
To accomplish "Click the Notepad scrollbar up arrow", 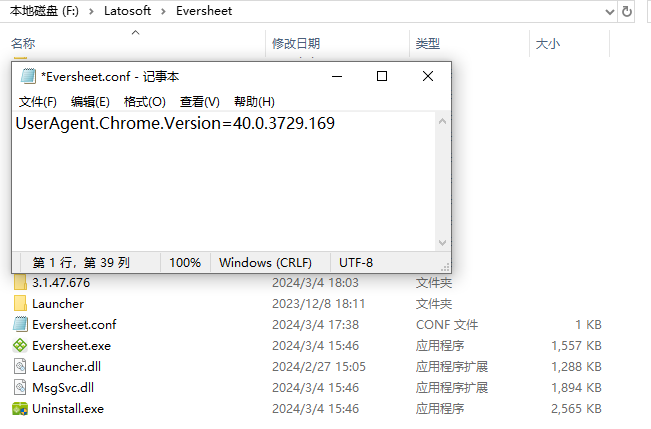I will [443, 121].
